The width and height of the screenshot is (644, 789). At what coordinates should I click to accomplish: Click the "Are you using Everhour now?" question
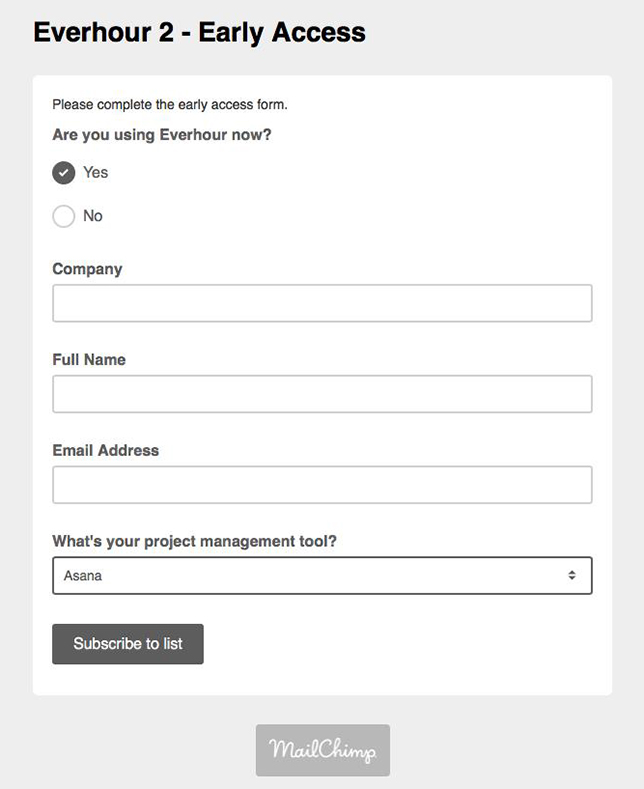coord(162,135)
